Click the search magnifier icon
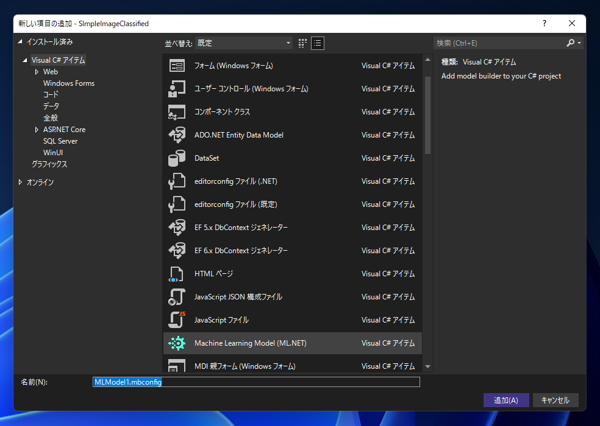The image size is (600, 426). (x=570, y=43)
